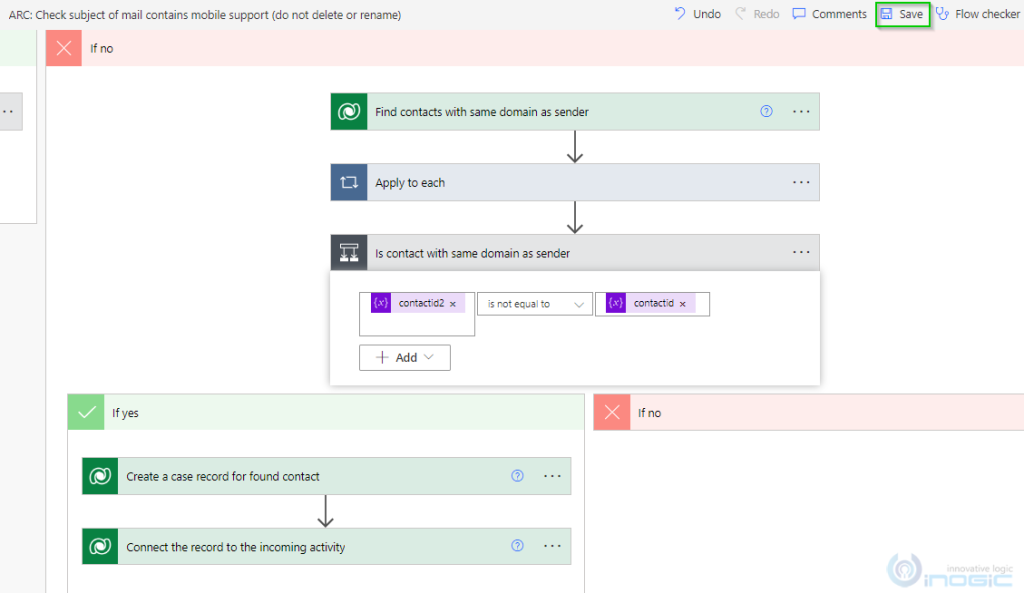
Task: Open the is not equal to operator dropdown
Action: tap(536, 303)
